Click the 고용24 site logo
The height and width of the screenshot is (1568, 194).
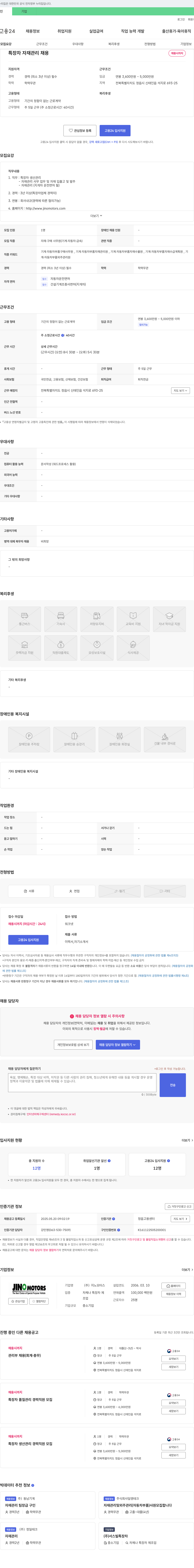point(7,31)
